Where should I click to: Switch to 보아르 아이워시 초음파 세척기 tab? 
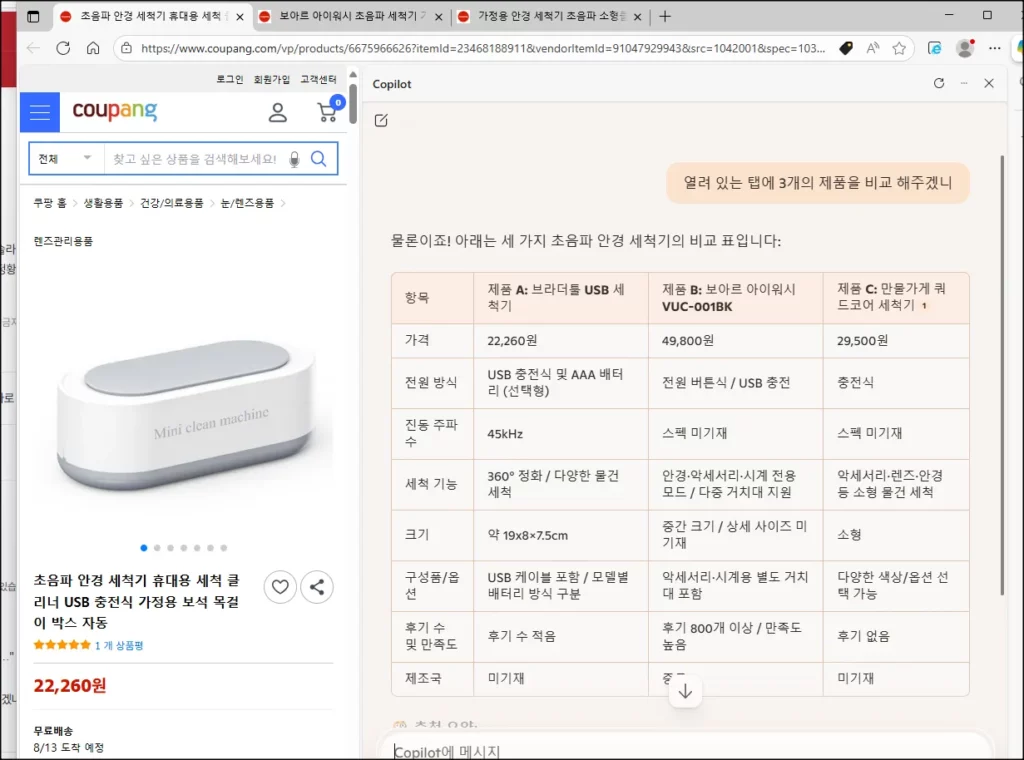[x=352, y=16]
